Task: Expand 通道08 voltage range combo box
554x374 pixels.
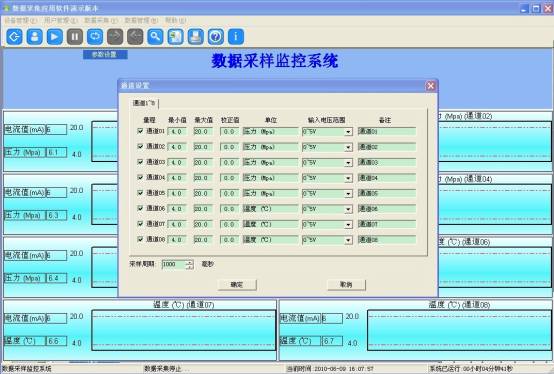Action: click(348, 240)
